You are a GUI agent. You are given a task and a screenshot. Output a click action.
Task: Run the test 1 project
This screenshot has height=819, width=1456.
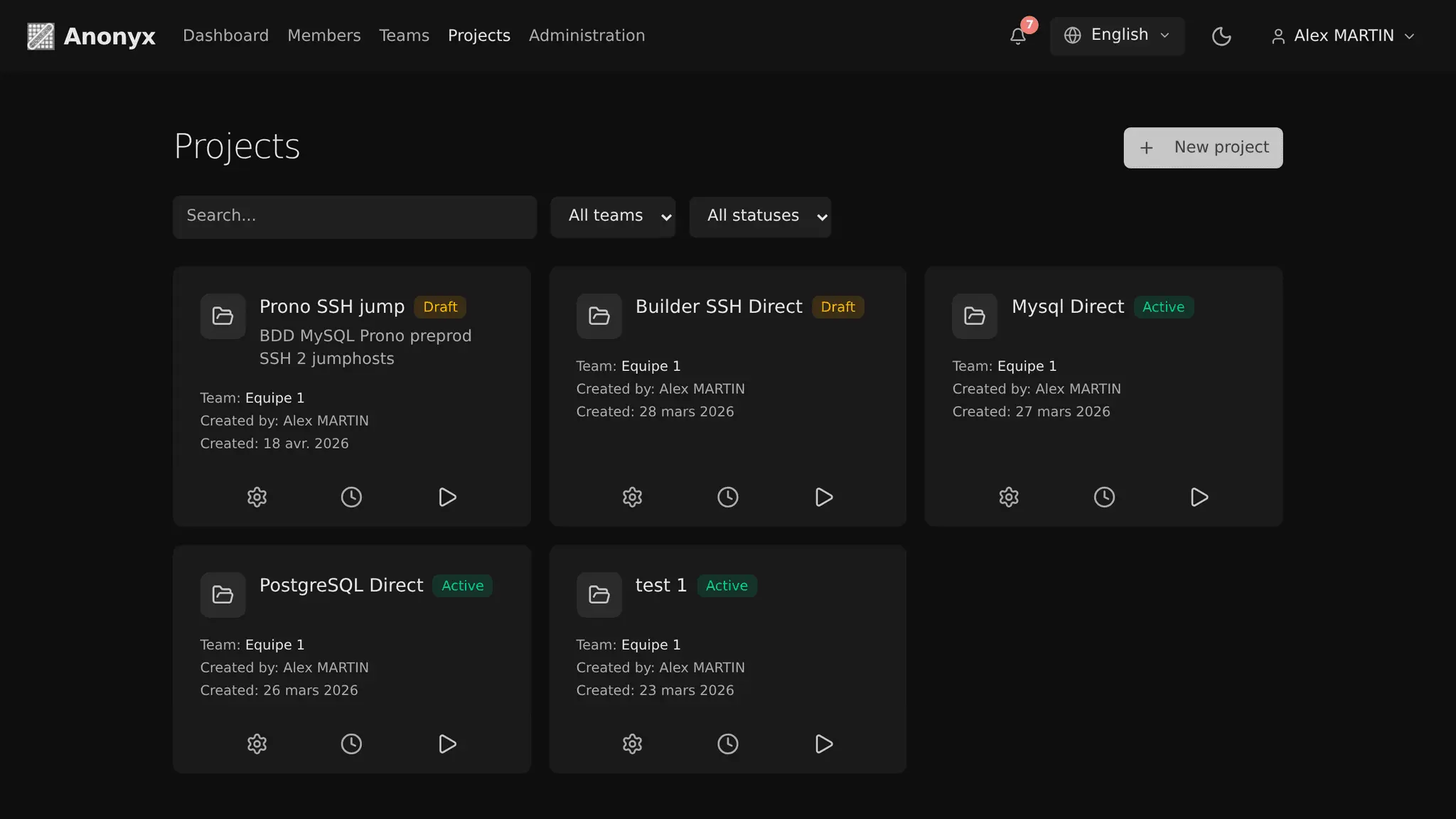(x=823, y=744)
